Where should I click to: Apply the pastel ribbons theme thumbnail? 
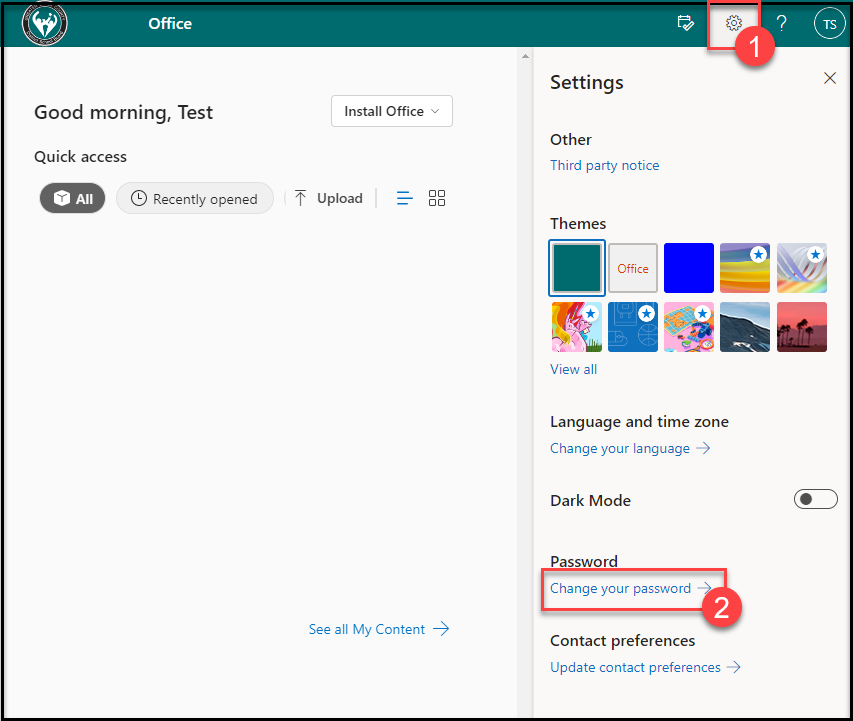[802, 268]
